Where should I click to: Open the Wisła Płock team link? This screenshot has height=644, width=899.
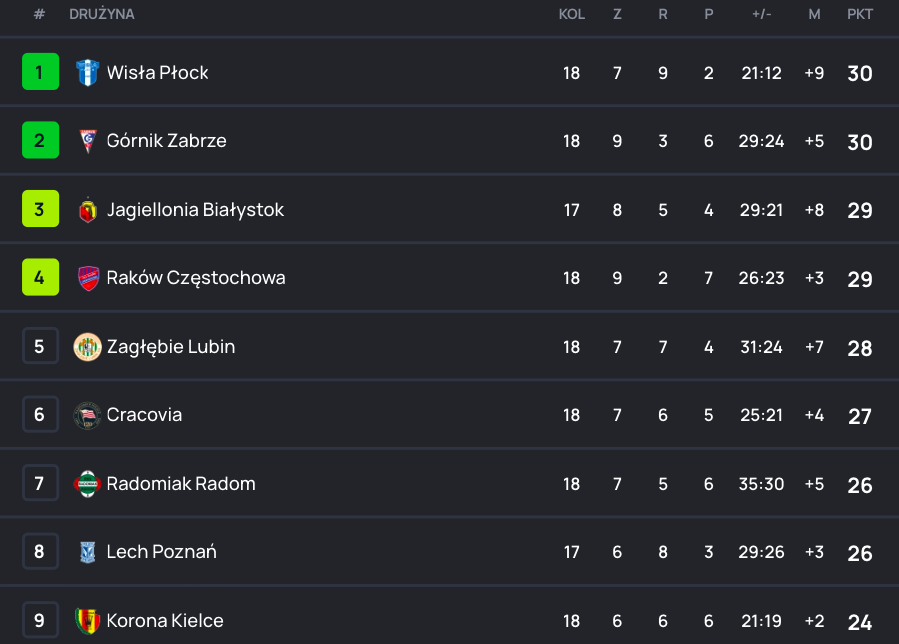(x=157, y=72)
